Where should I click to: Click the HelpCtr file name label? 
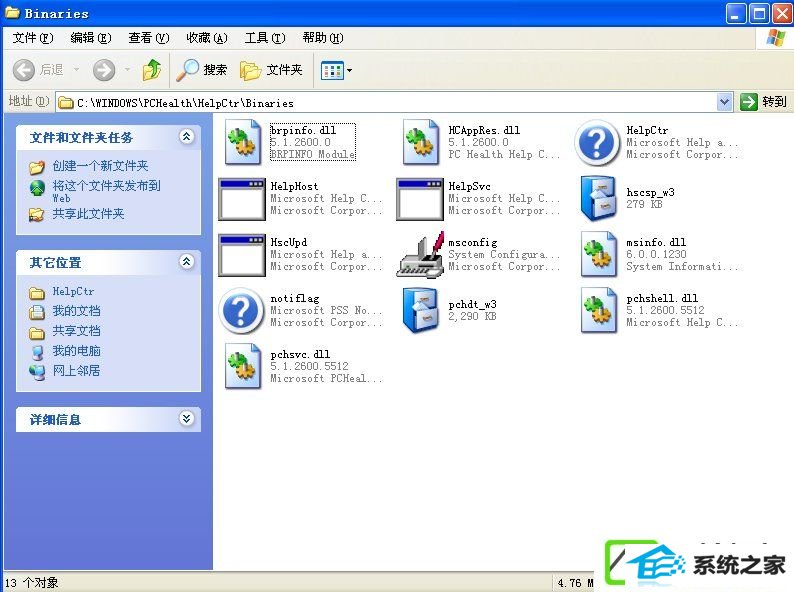tap(647, 130)
